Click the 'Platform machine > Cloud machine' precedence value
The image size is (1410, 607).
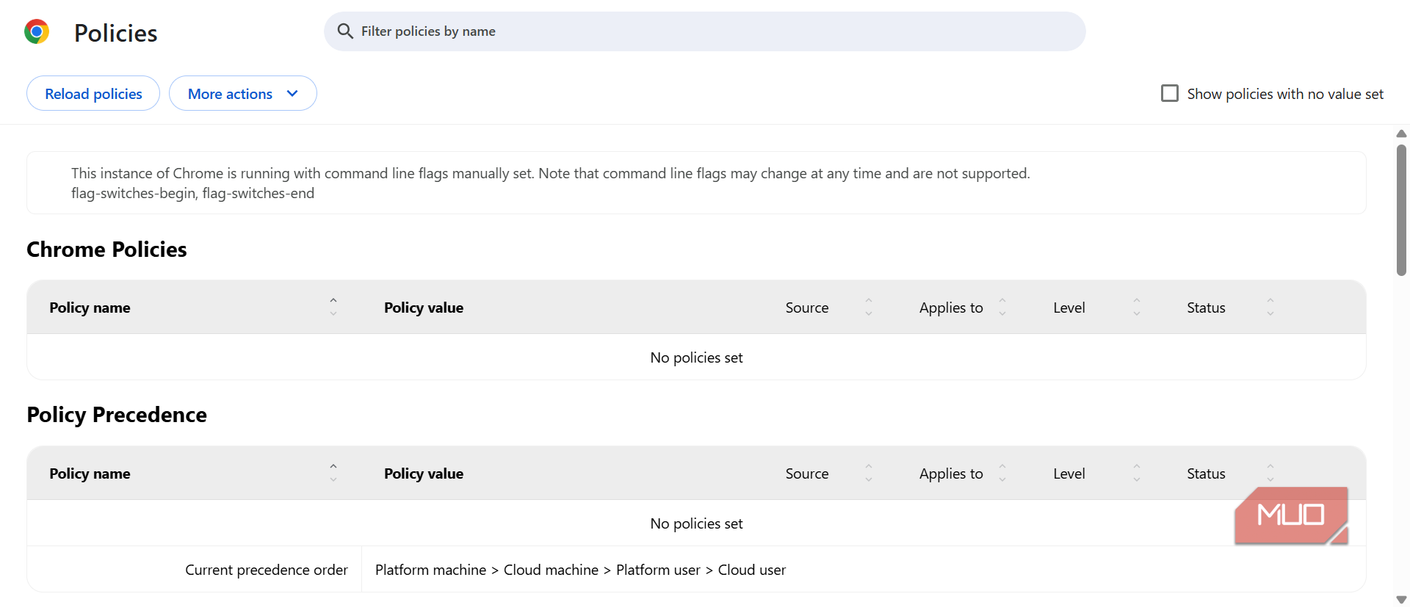pyautogui.click(x=581, y=569)
